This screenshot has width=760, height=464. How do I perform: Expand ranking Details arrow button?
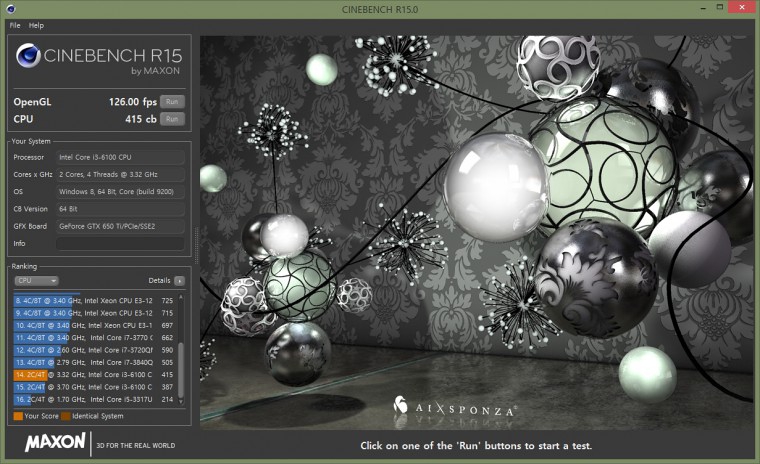tap(179, 281)
